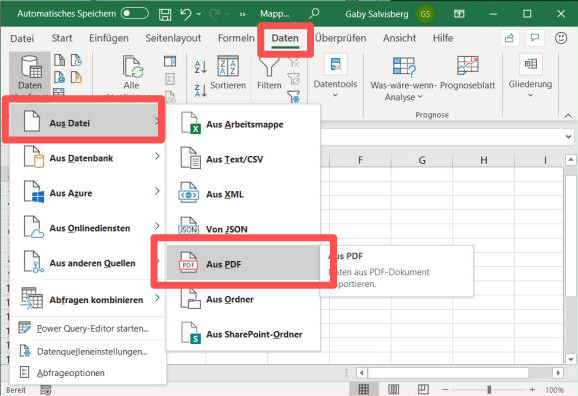Image resolution: width=578 pixels, height=396 pixels.
Task: Choose Aus SharePoint-Ordner
Action: click(243, 334)
